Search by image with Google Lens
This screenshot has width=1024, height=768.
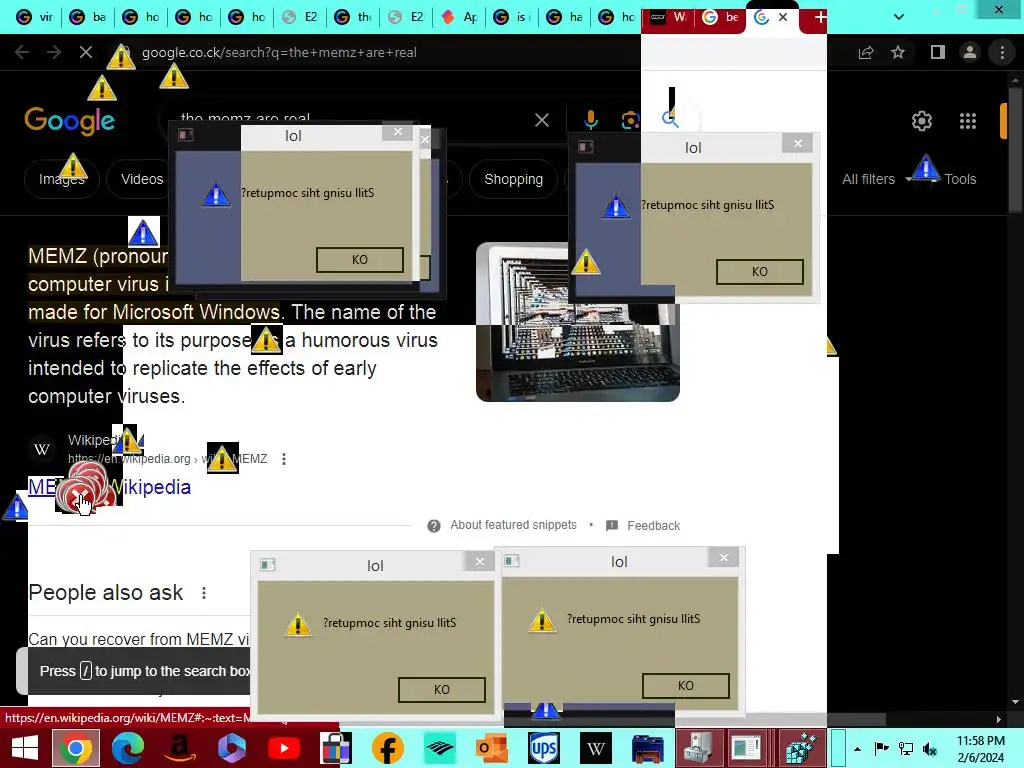click(x=630, y=120)
